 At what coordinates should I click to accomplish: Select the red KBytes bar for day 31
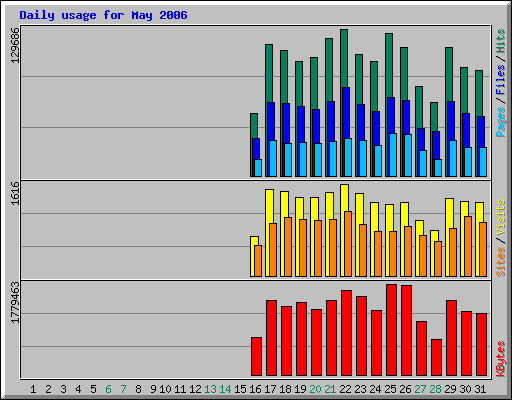[x=481, y=345]
